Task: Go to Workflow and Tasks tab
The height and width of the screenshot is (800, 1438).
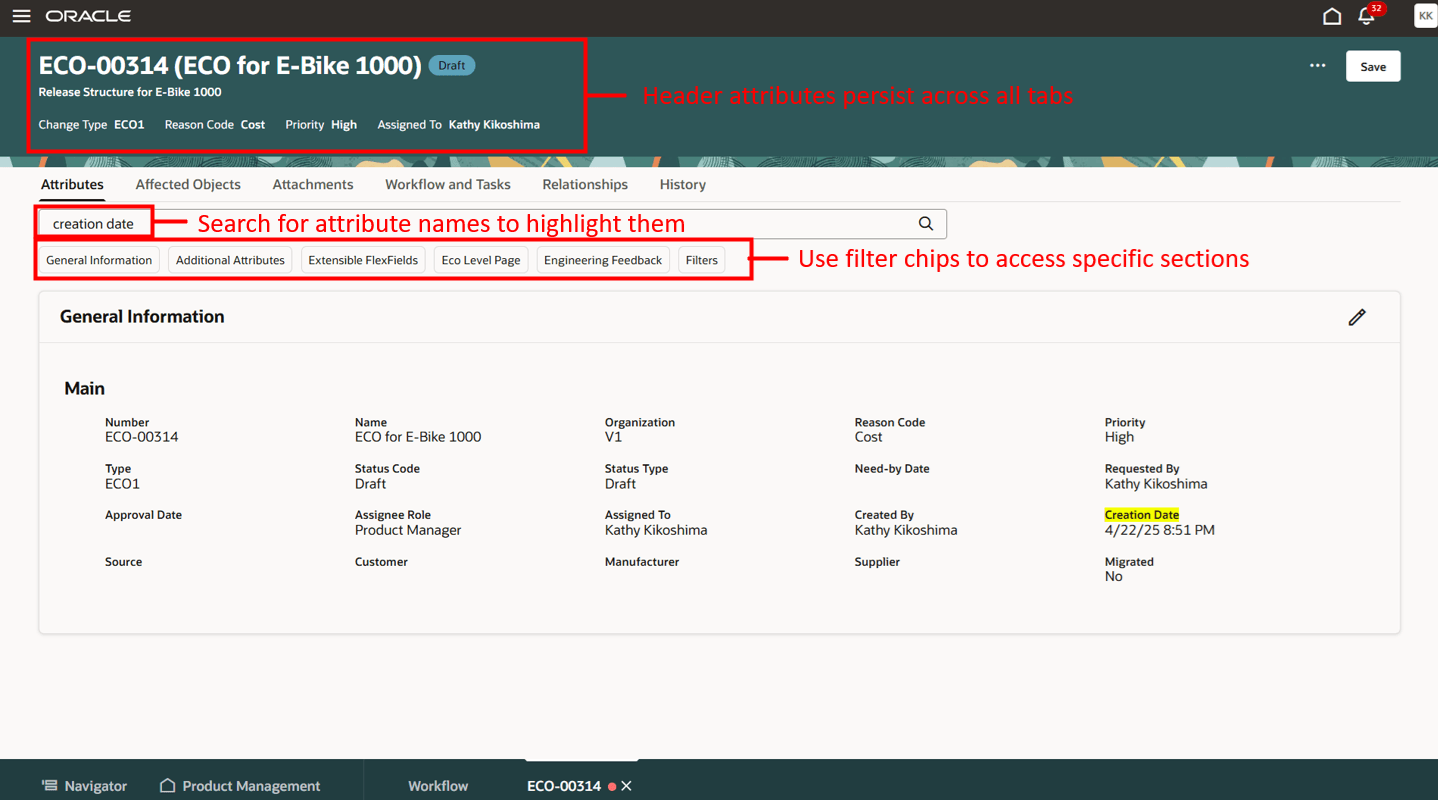Action: click(448, 185)
